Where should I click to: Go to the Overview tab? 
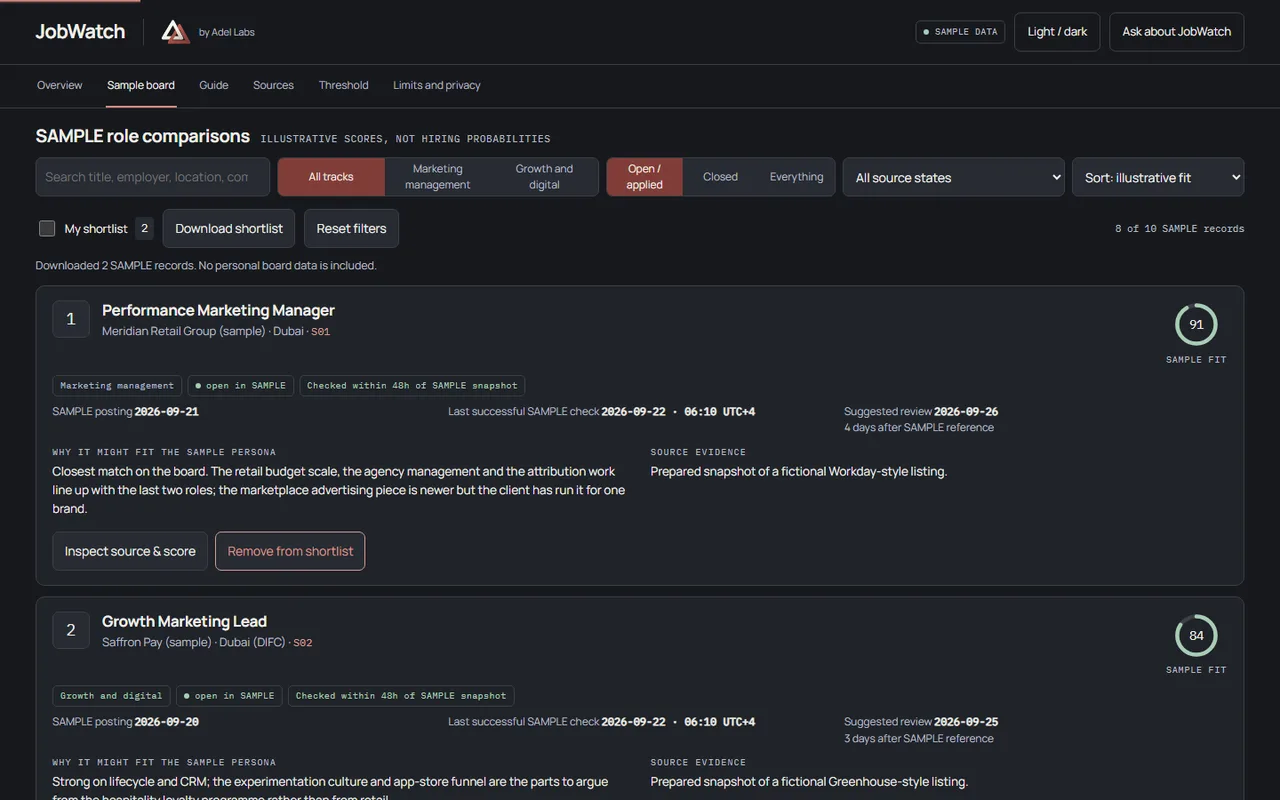coord(60,85)
